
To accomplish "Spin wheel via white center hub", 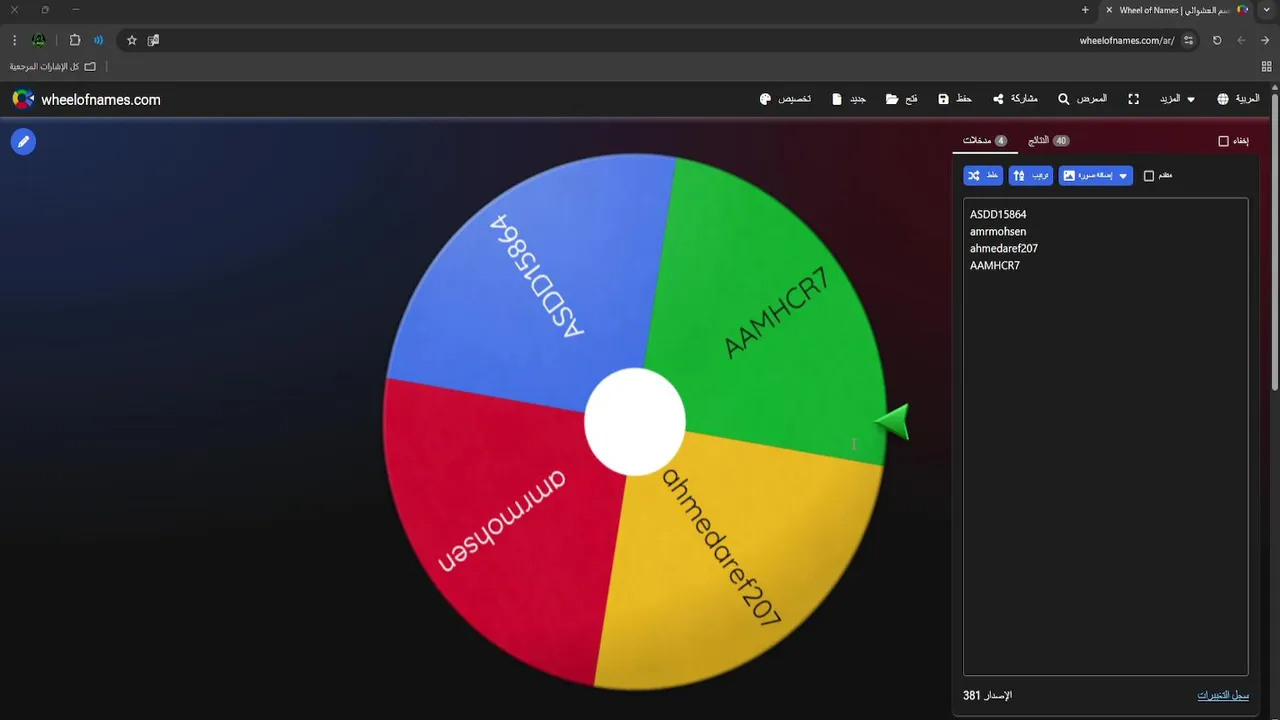I will pos(635,422).
